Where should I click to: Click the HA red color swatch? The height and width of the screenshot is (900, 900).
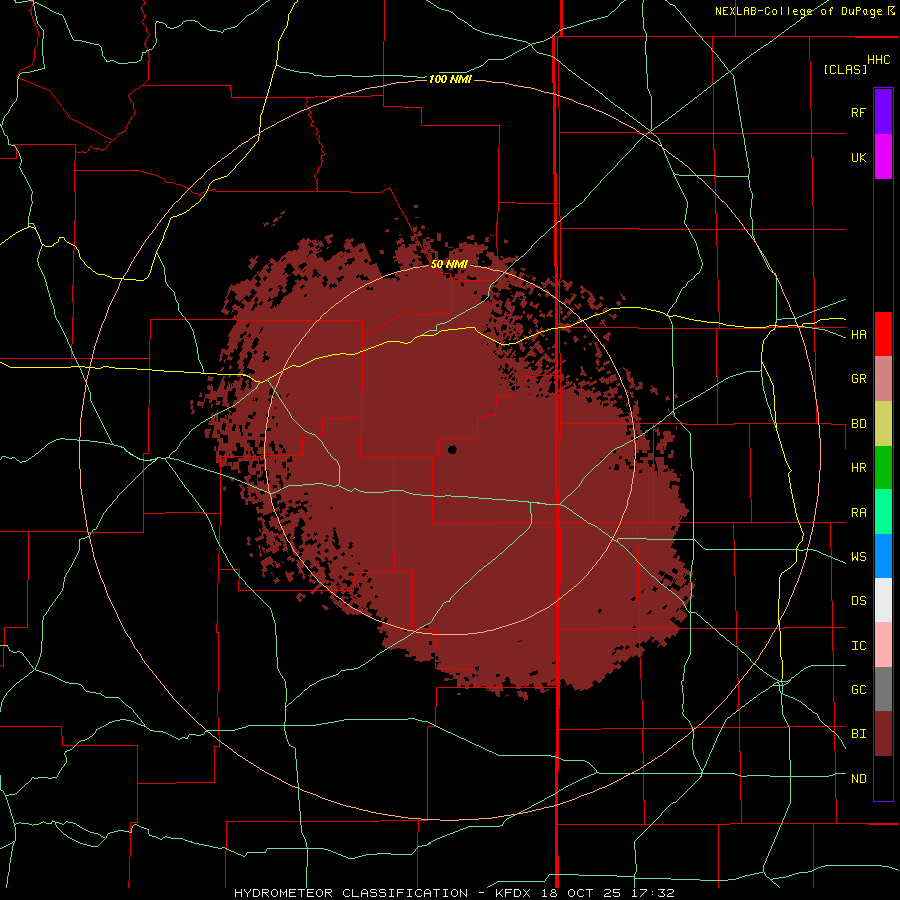[883, 334]
